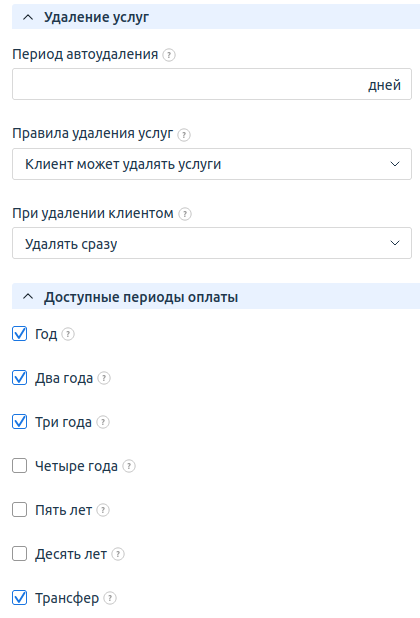Enable the Пять лет checkbox
Screen dimensions: 420x618
tap(20, 510)
